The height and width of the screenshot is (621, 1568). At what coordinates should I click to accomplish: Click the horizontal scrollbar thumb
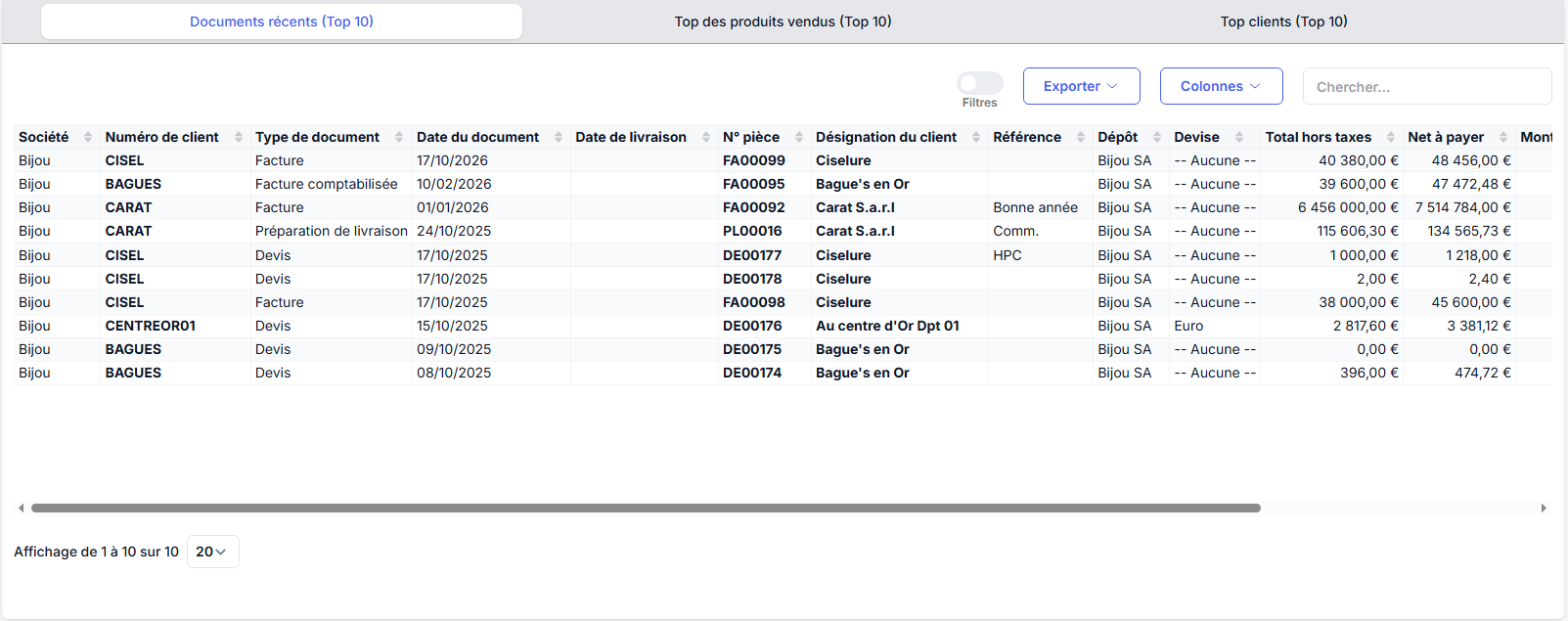[646, 509]
